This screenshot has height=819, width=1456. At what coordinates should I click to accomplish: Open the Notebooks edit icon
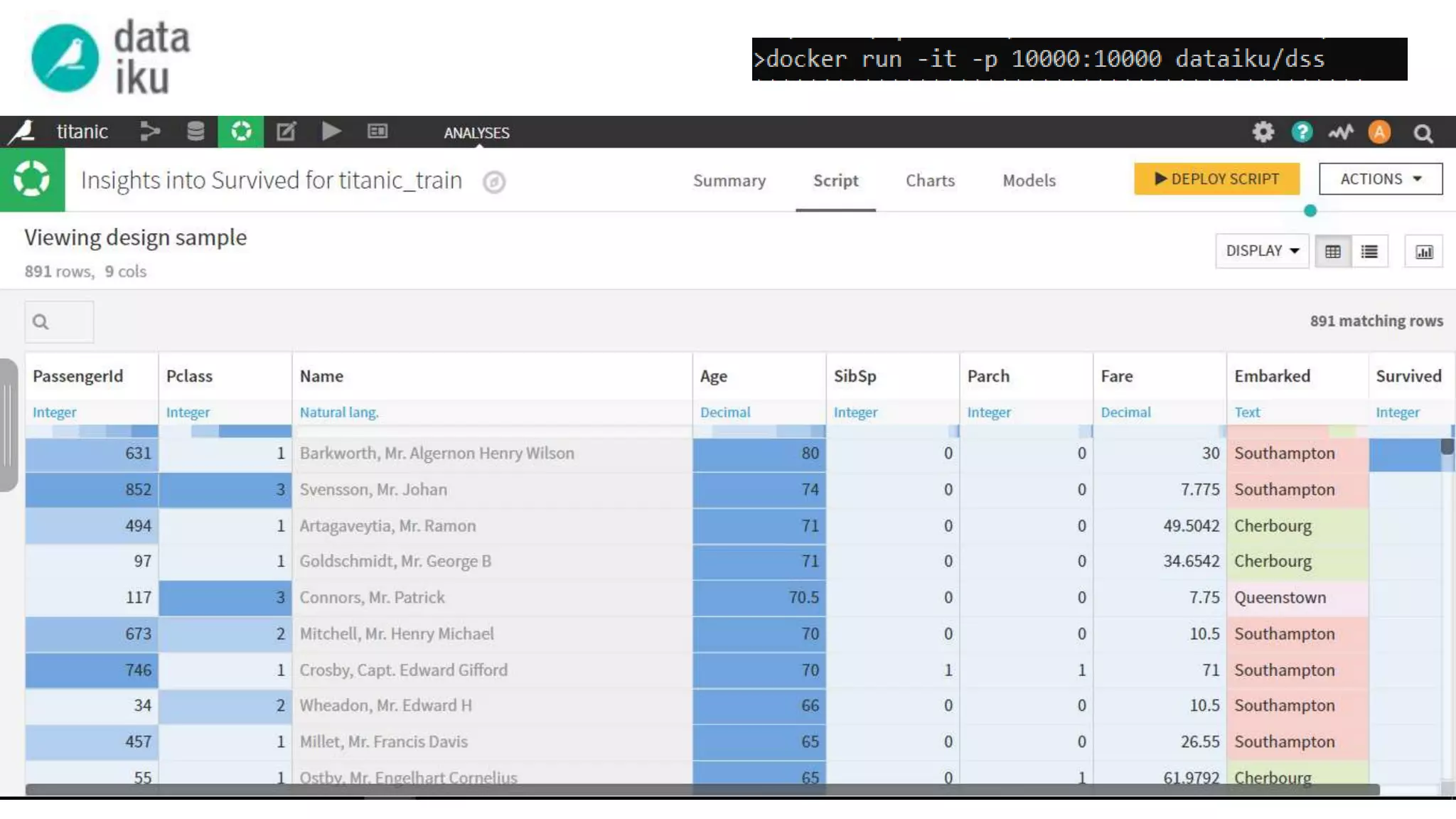(x=286, y=132)
